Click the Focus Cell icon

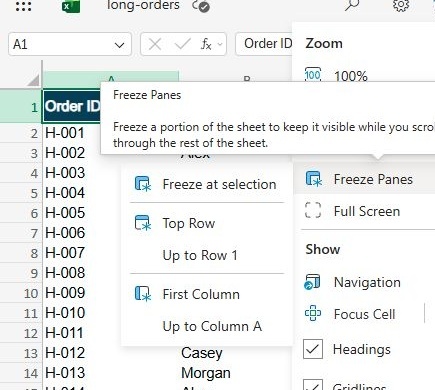(x=313, y=314)
